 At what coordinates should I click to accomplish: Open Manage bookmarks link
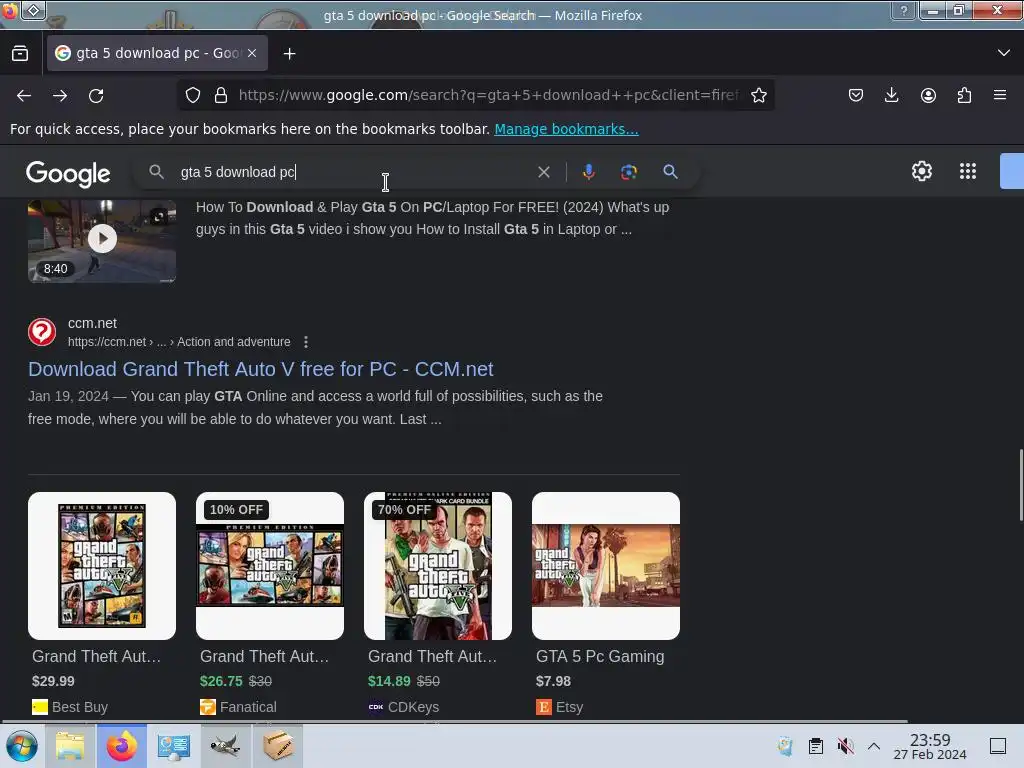566,129
